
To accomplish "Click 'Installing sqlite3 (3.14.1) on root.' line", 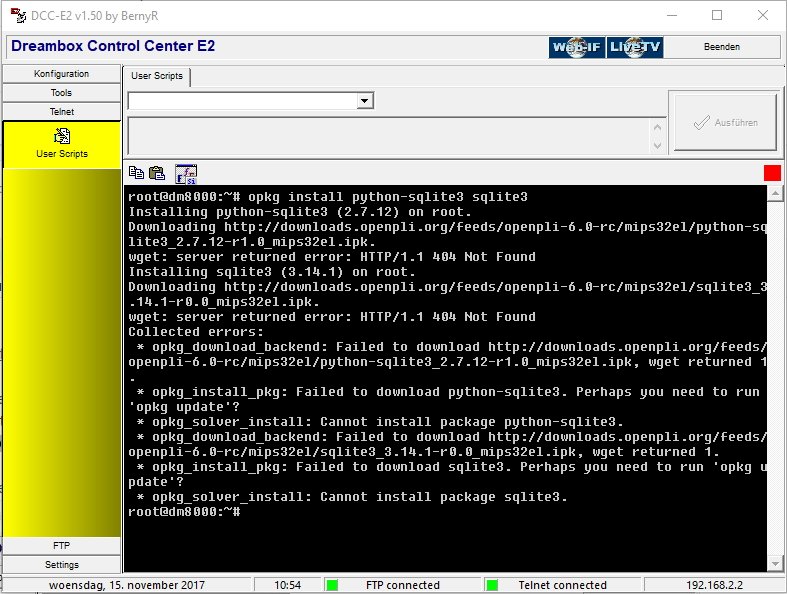I will (272, 272).
